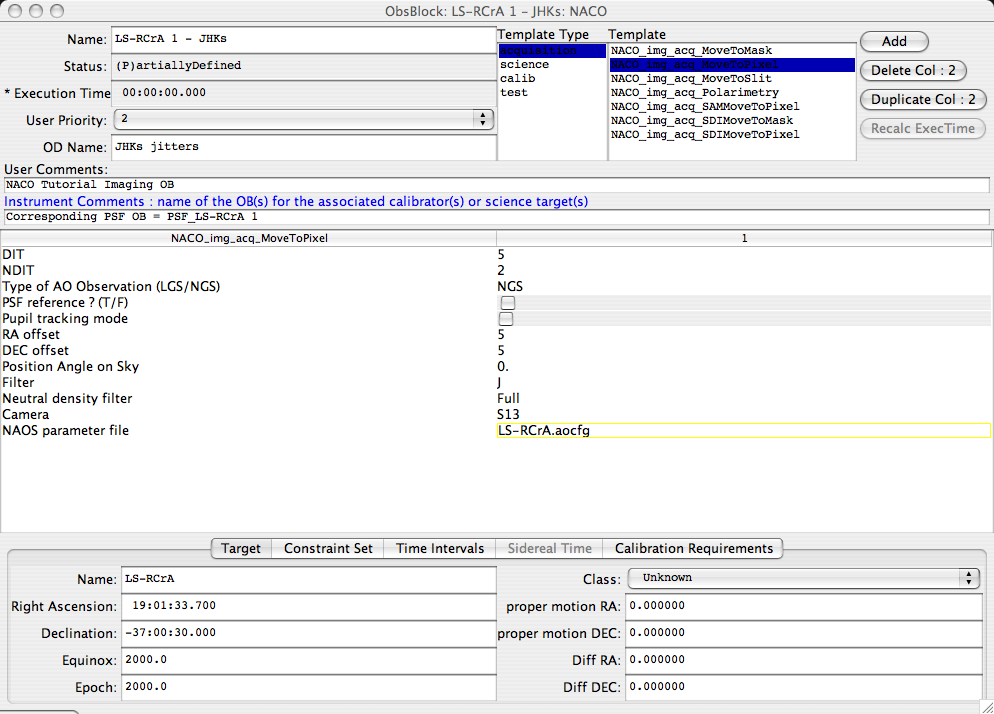
Task: Select the science template type
Action: click(x=552, y=65)
